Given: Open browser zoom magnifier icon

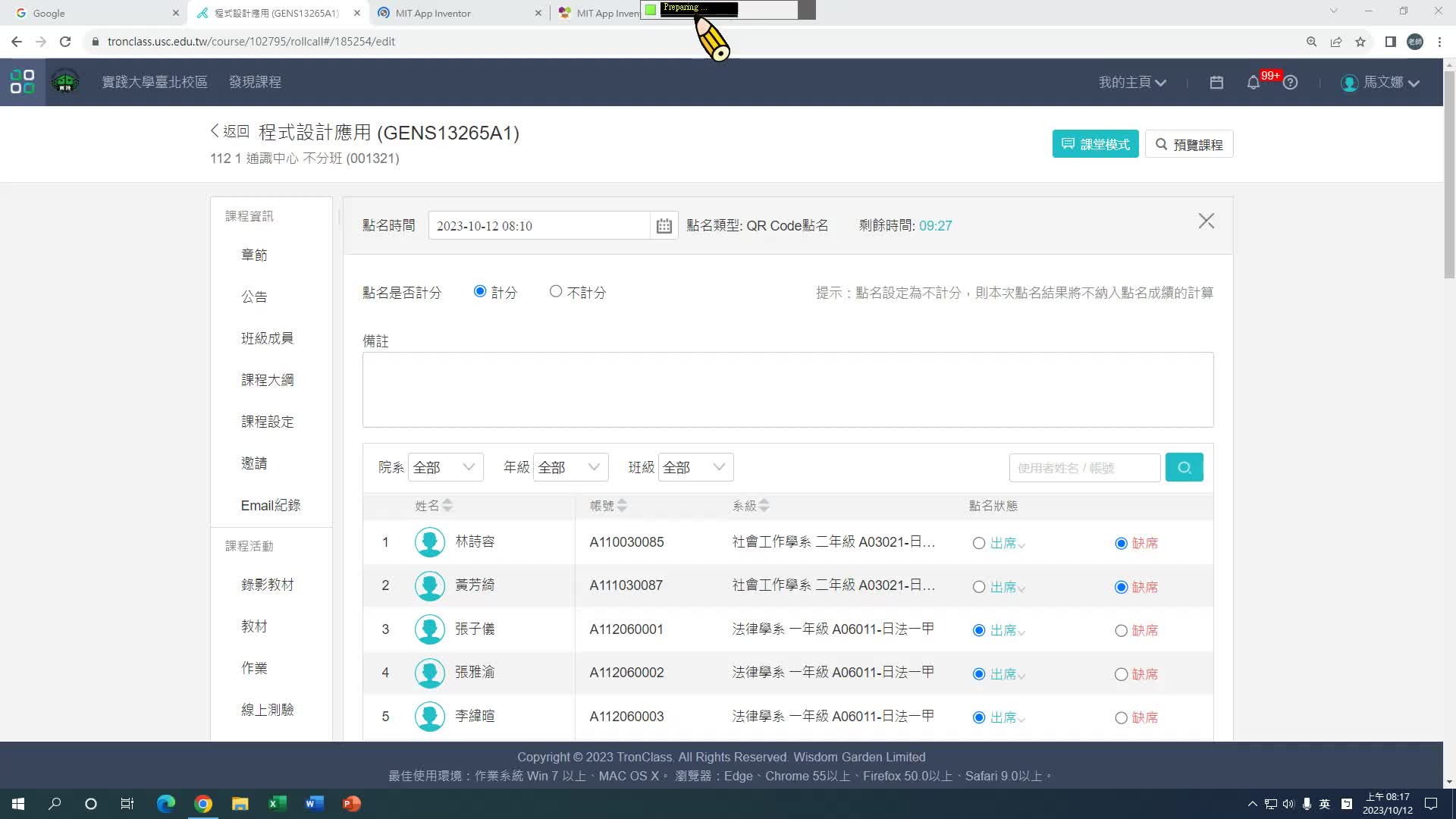Looking at the screenshot, I should [x=1311, y=42].
